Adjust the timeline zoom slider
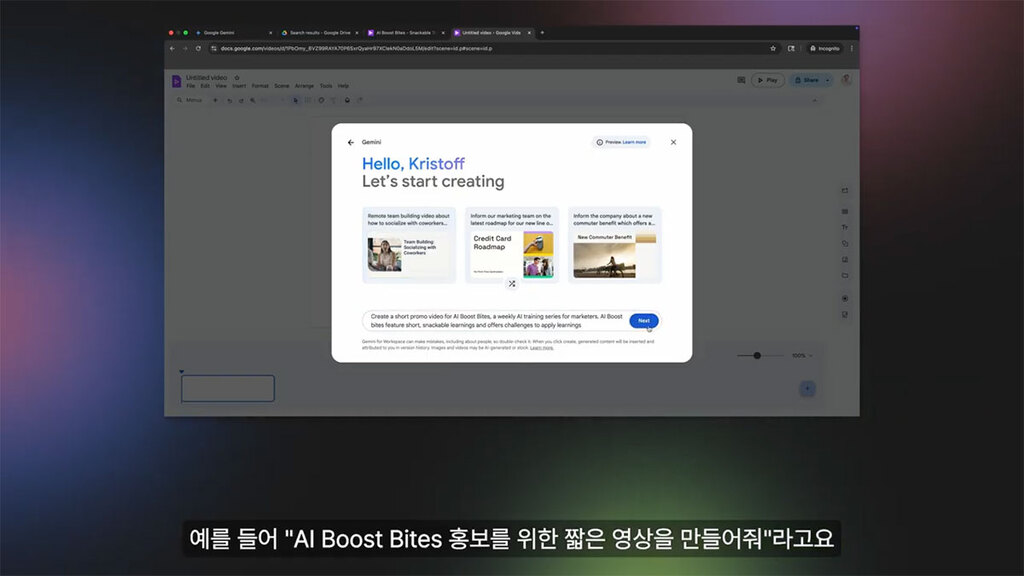 pyautogui.click(x=758, y=356)
